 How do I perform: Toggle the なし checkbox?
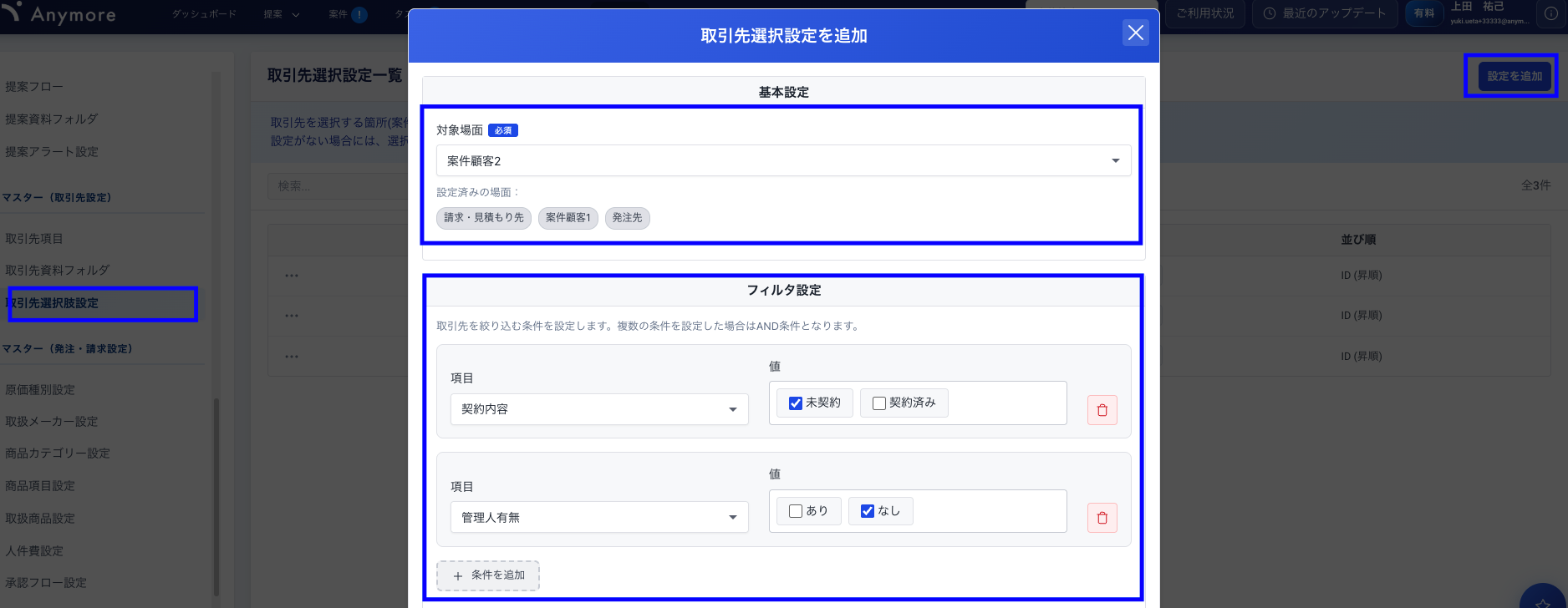pyautogui.click(x=868, y=511)
